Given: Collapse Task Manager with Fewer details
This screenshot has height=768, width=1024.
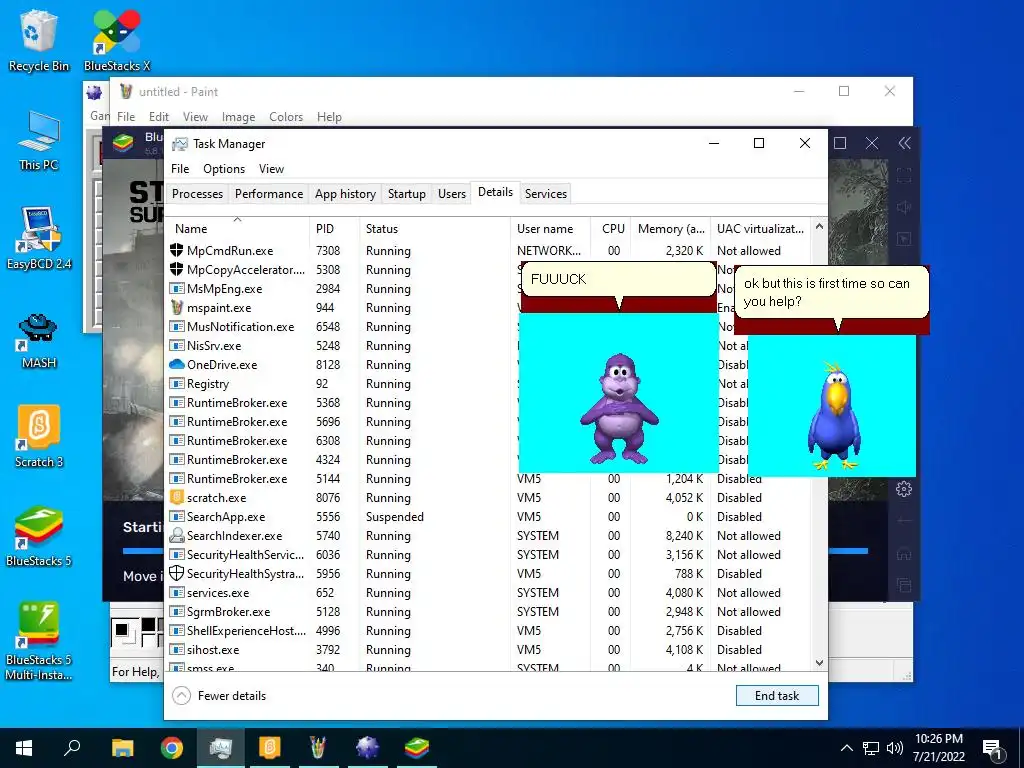Looking at the screenshot, I should coord(219,696).
